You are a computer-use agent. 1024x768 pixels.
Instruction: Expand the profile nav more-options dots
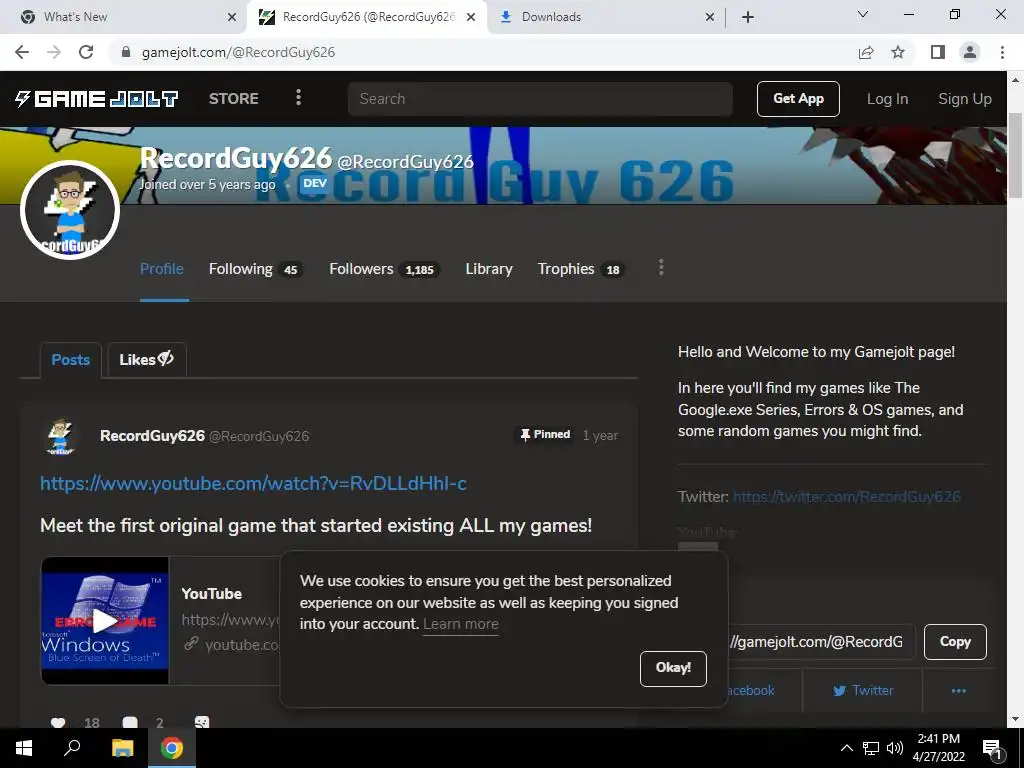[661, 268]
